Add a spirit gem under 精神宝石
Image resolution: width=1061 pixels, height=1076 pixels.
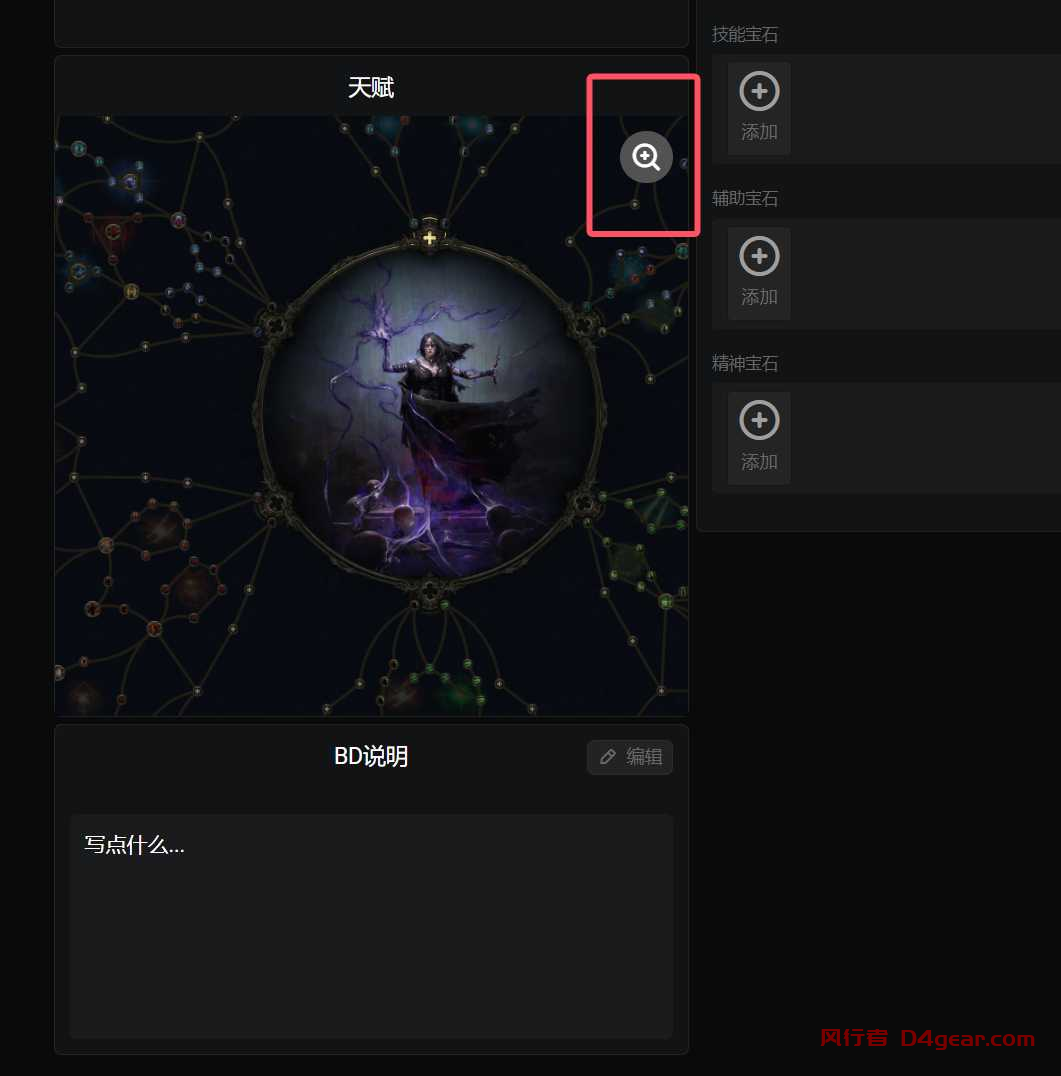click(x=759, y=438)
